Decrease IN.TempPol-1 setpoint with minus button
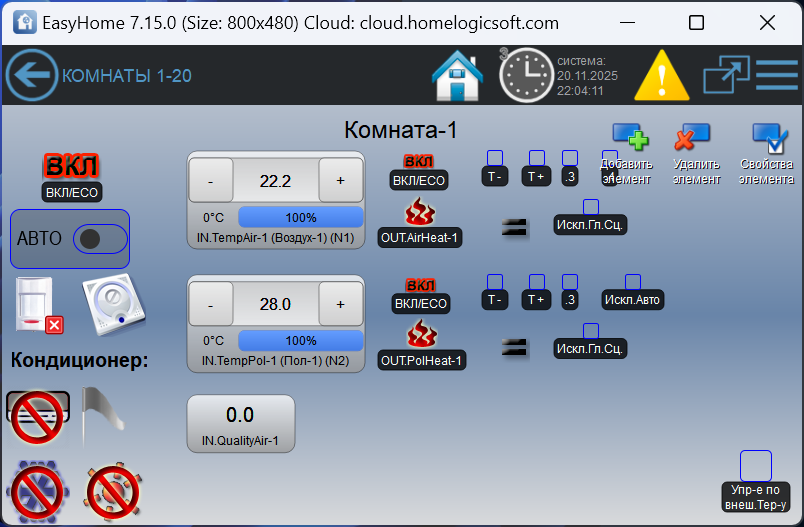This screenshot has height=527, width=804. pyautogui.click(x=210, y=304)
